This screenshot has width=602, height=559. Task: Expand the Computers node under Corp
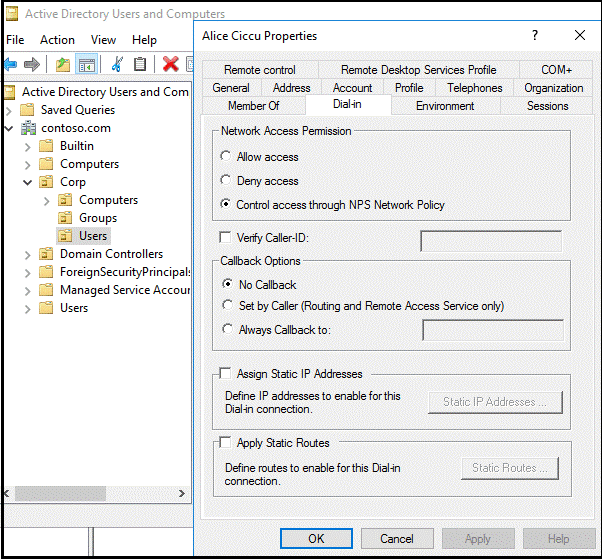coord(46,201)
